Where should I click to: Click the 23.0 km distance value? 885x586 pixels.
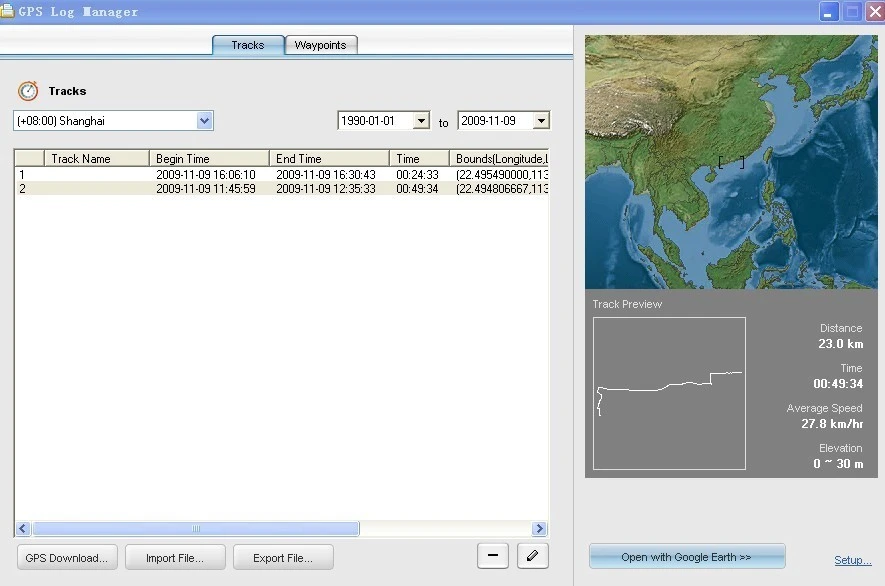840,343
